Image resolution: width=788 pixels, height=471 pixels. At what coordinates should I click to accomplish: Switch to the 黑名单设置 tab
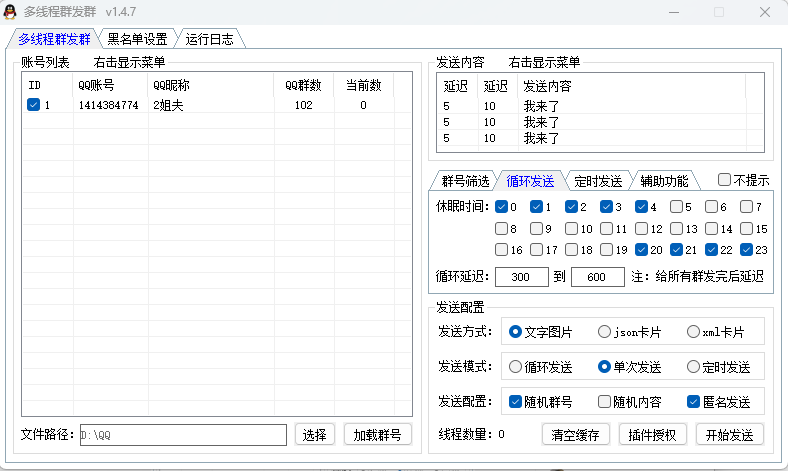(137, 39)
